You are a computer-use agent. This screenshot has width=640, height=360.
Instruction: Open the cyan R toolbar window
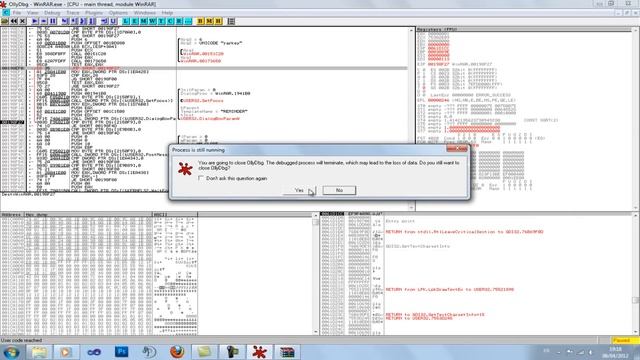(x=180, y=21)
